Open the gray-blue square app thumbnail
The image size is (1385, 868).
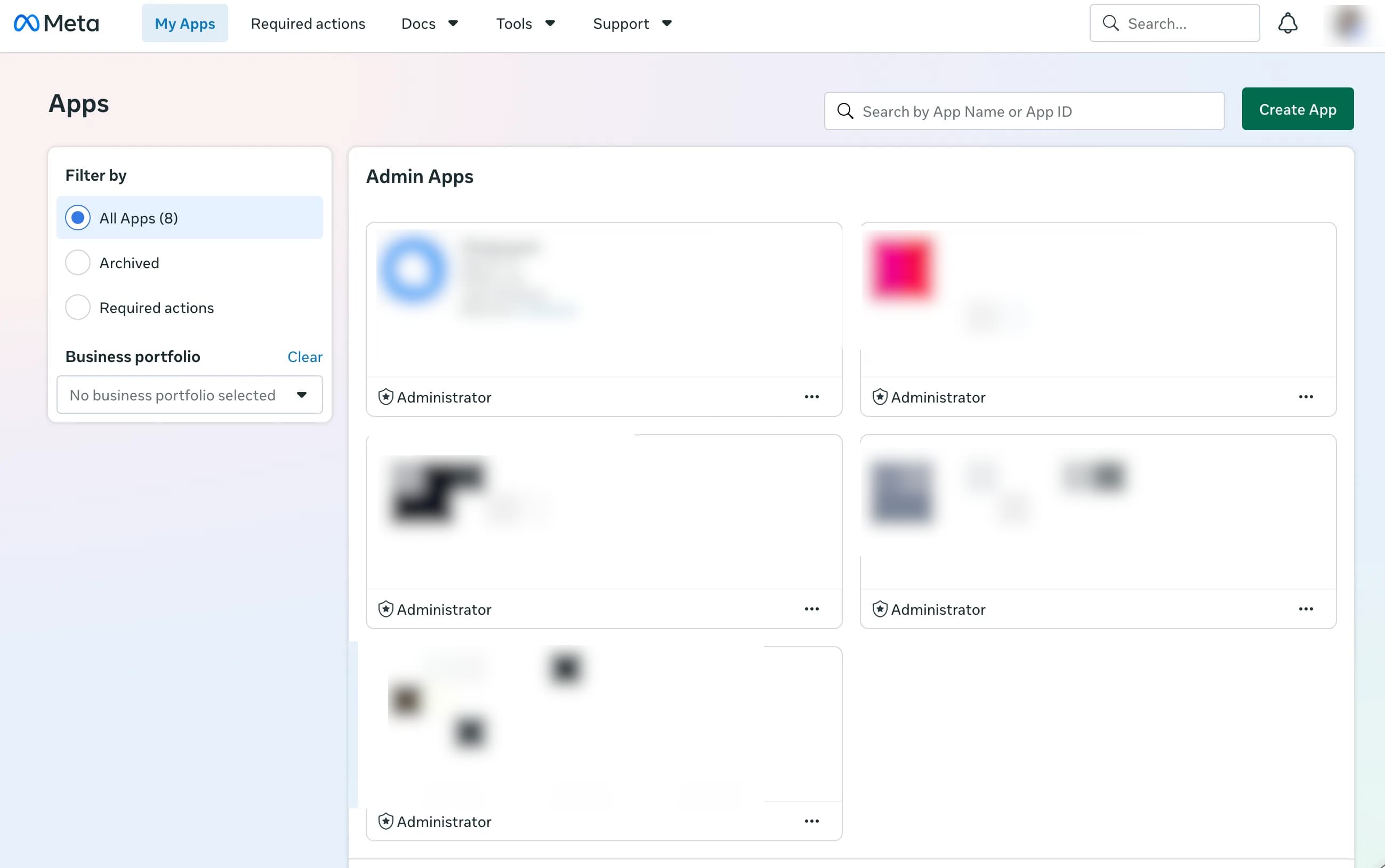tap(901, 492)
